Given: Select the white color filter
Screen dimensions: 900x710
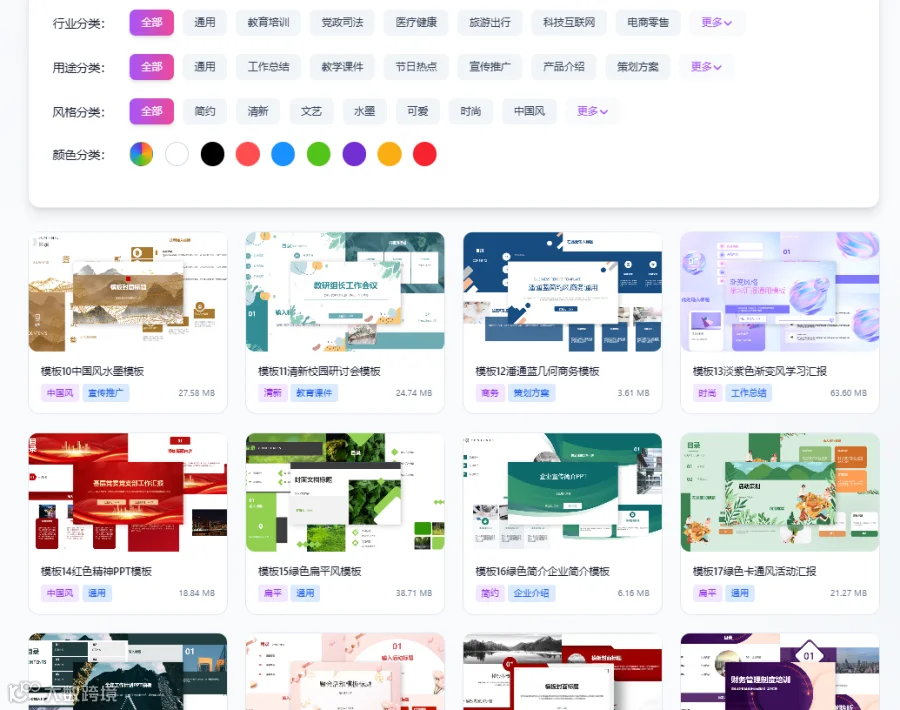Looking at the screenshot, I should tap(177, 154).
